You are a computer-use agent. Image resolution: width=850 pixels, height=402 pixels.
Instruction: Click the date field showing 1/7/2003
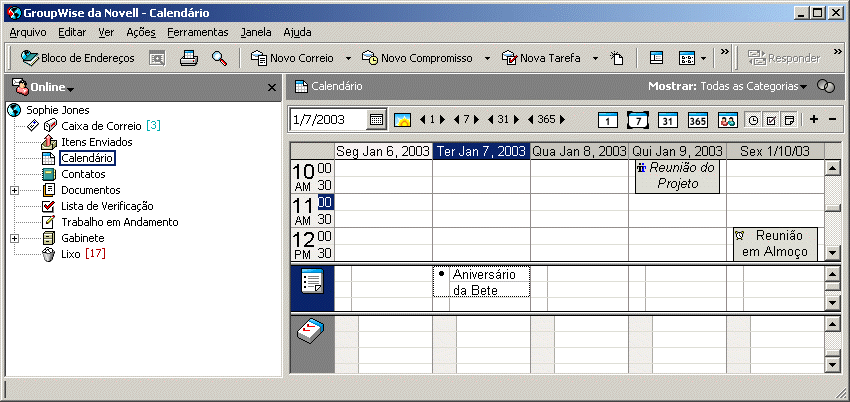[x=329, y=120]
